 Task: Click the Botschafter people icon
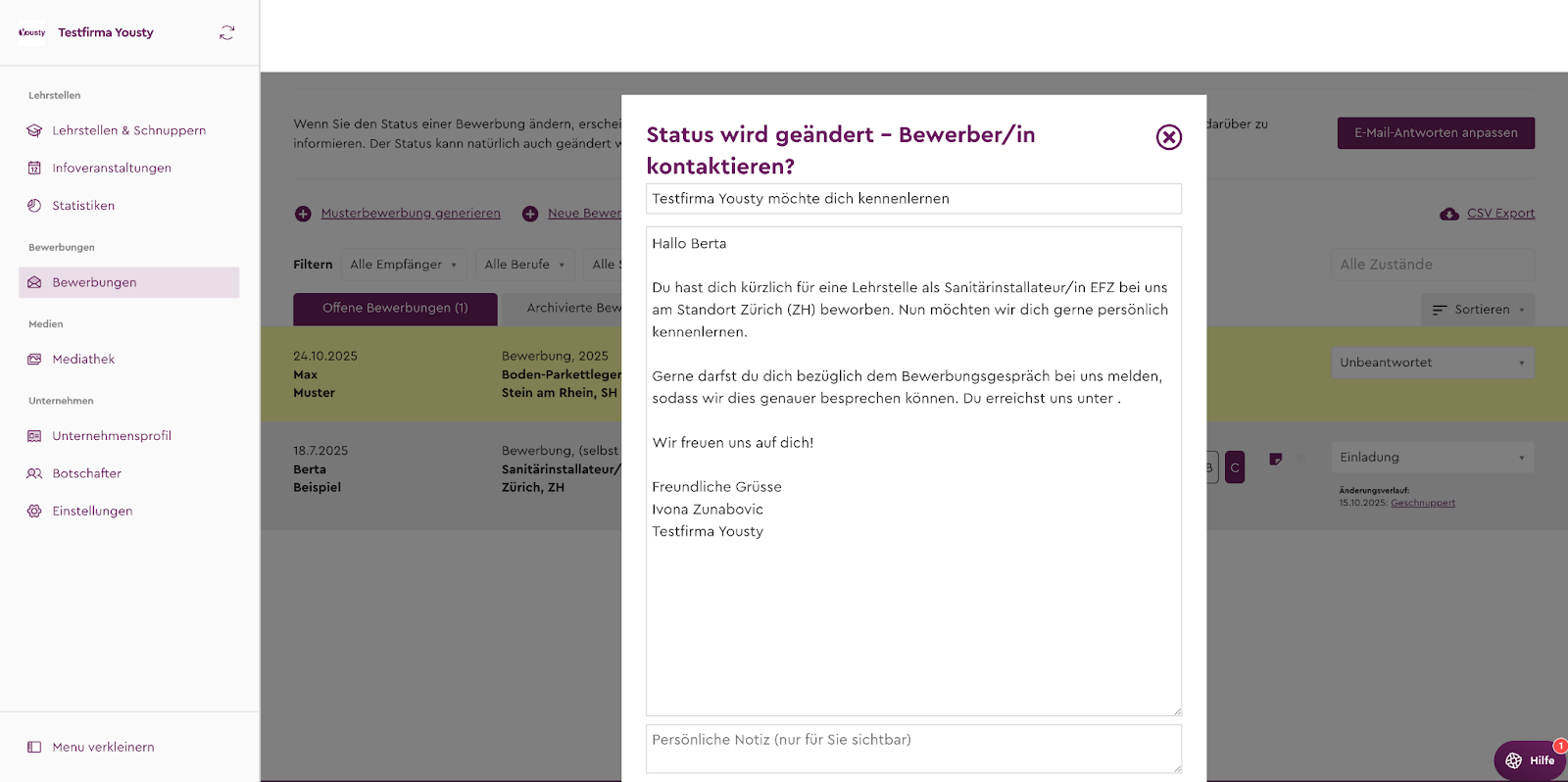pyautogui.click(x=34, y=473)
